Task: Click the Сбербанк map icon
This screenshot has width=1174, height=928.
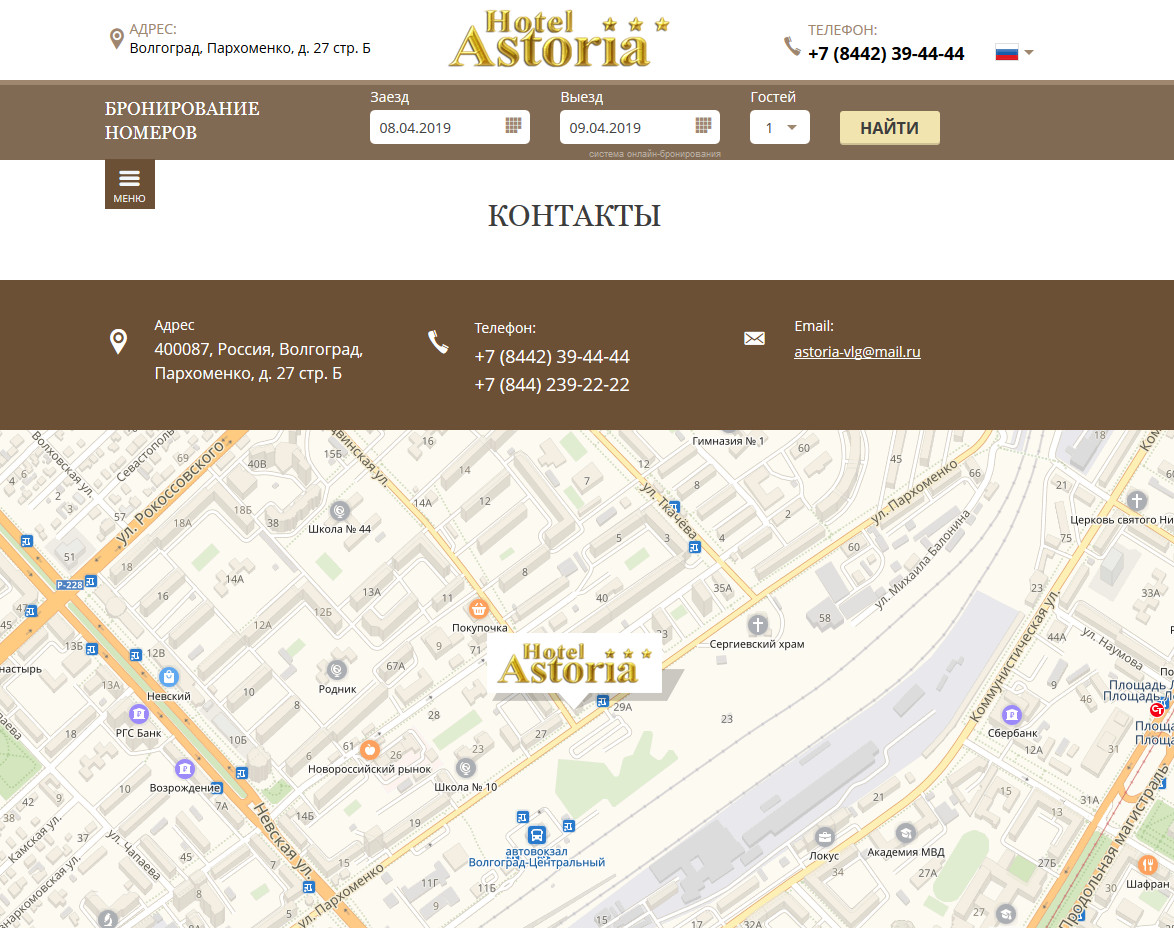Action: point(1012,714)
